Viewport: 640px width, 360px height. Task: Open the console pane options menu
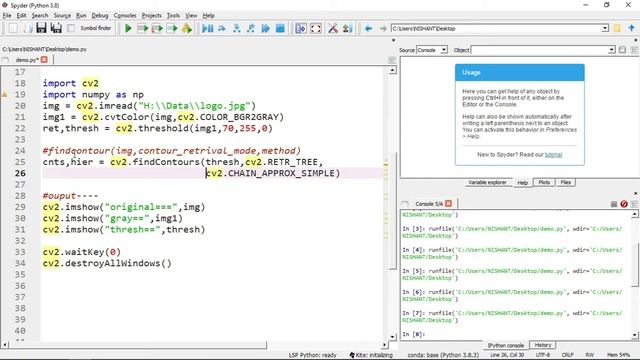634,204
